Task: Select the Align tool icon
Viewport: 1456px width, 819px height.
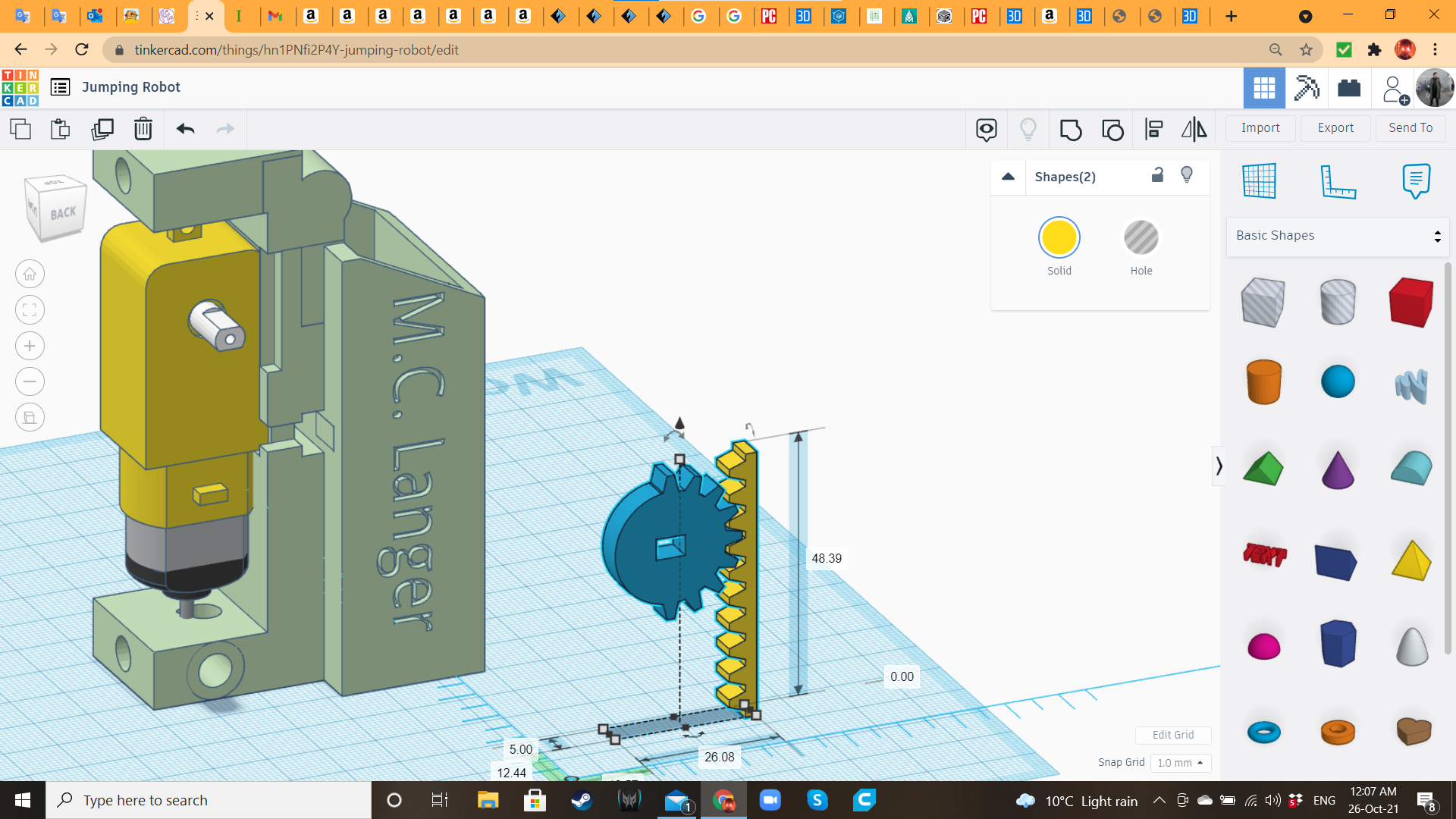Action: pyautogui.click(x=1153, y=130)
